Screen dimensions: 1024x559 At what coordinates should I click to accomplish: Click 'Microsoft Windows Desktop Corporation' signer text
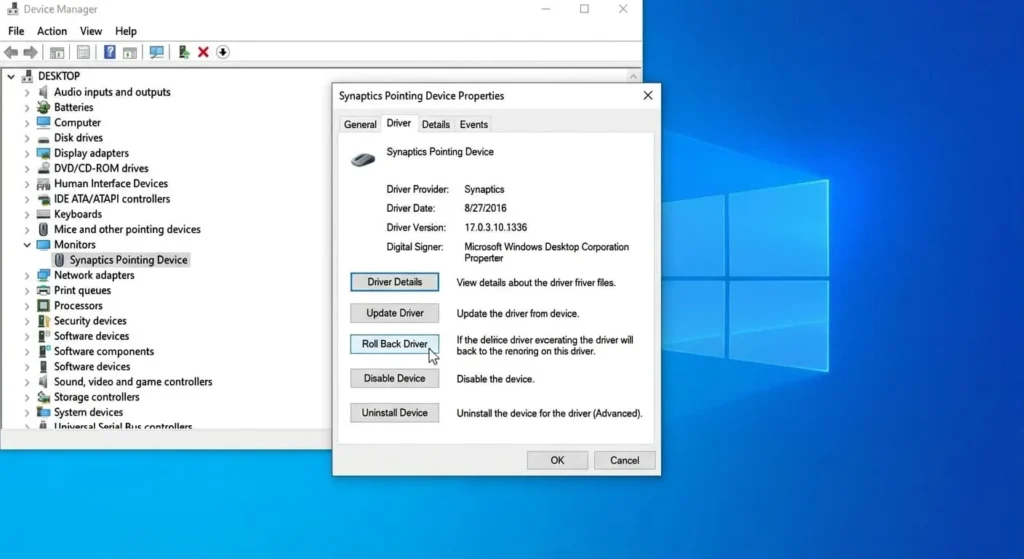pyautogui.click(x=547, y=247)
